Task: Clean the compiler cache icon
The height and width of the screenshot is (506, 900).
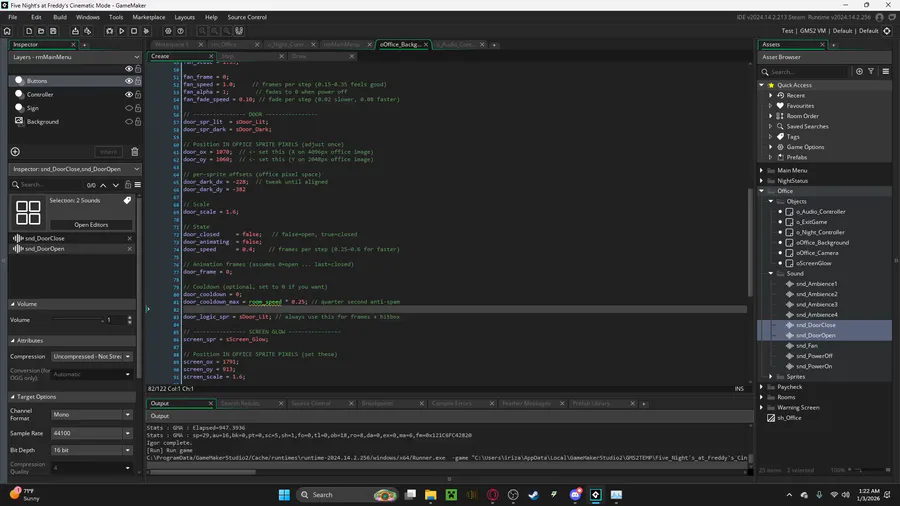Action: 146,31
